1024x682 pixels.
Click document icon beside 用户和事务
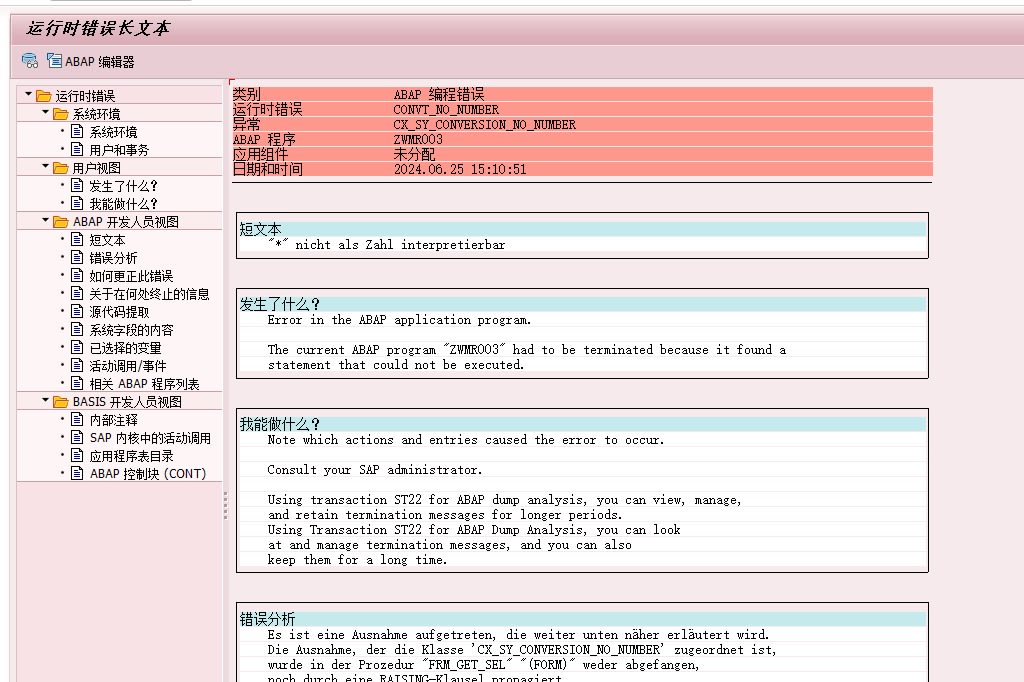tap(77, 150)
